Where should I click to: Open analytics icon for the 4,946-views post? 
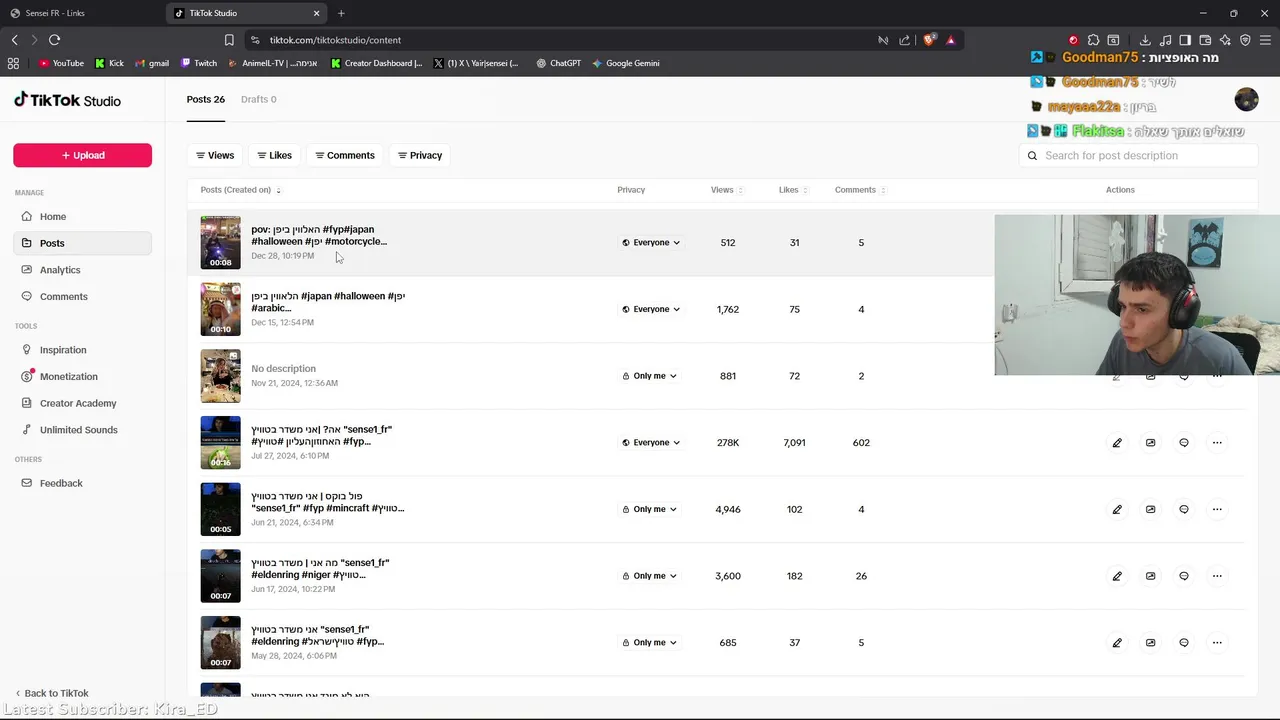point(1150,509)
